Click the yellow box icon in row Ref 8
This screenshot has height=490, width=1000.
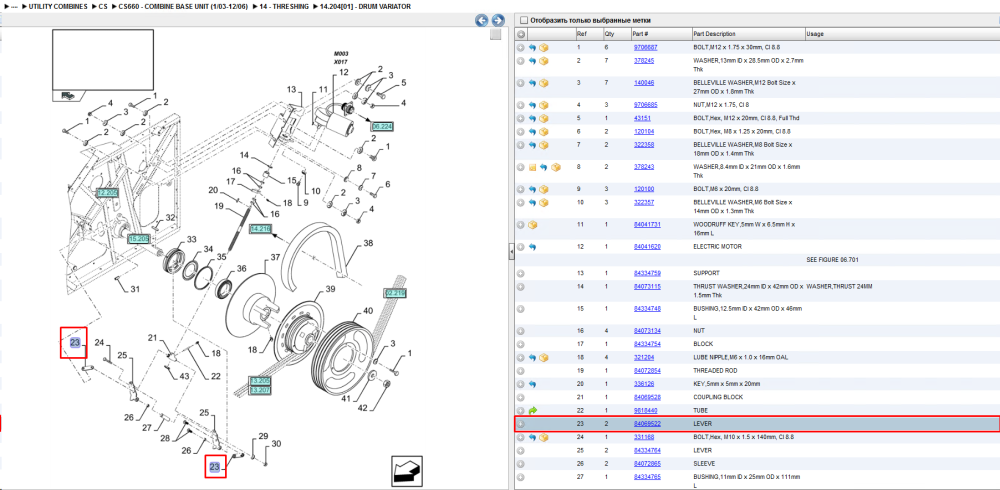555,167
